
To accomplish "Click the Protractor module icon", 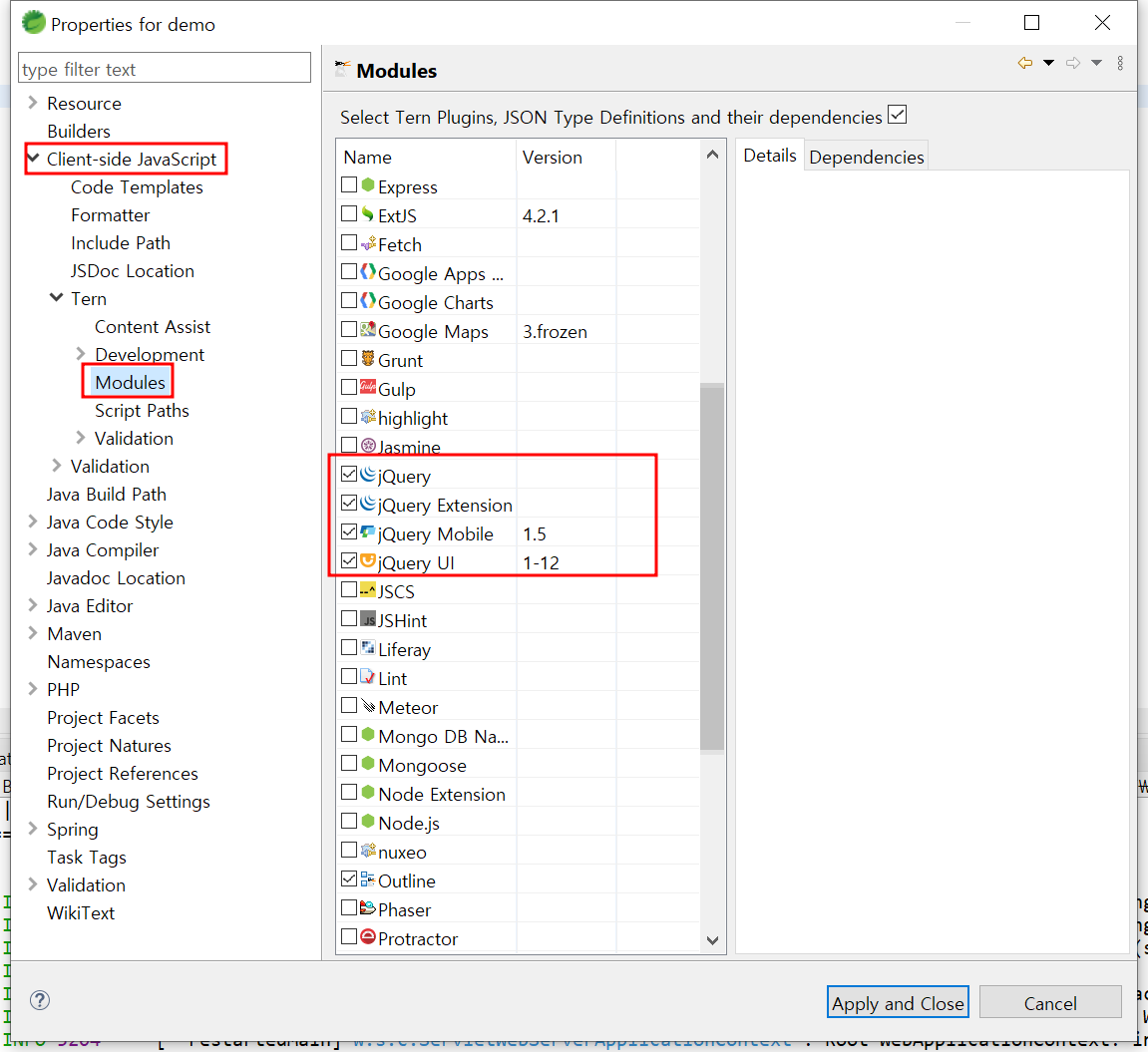I will click(368, 937).
